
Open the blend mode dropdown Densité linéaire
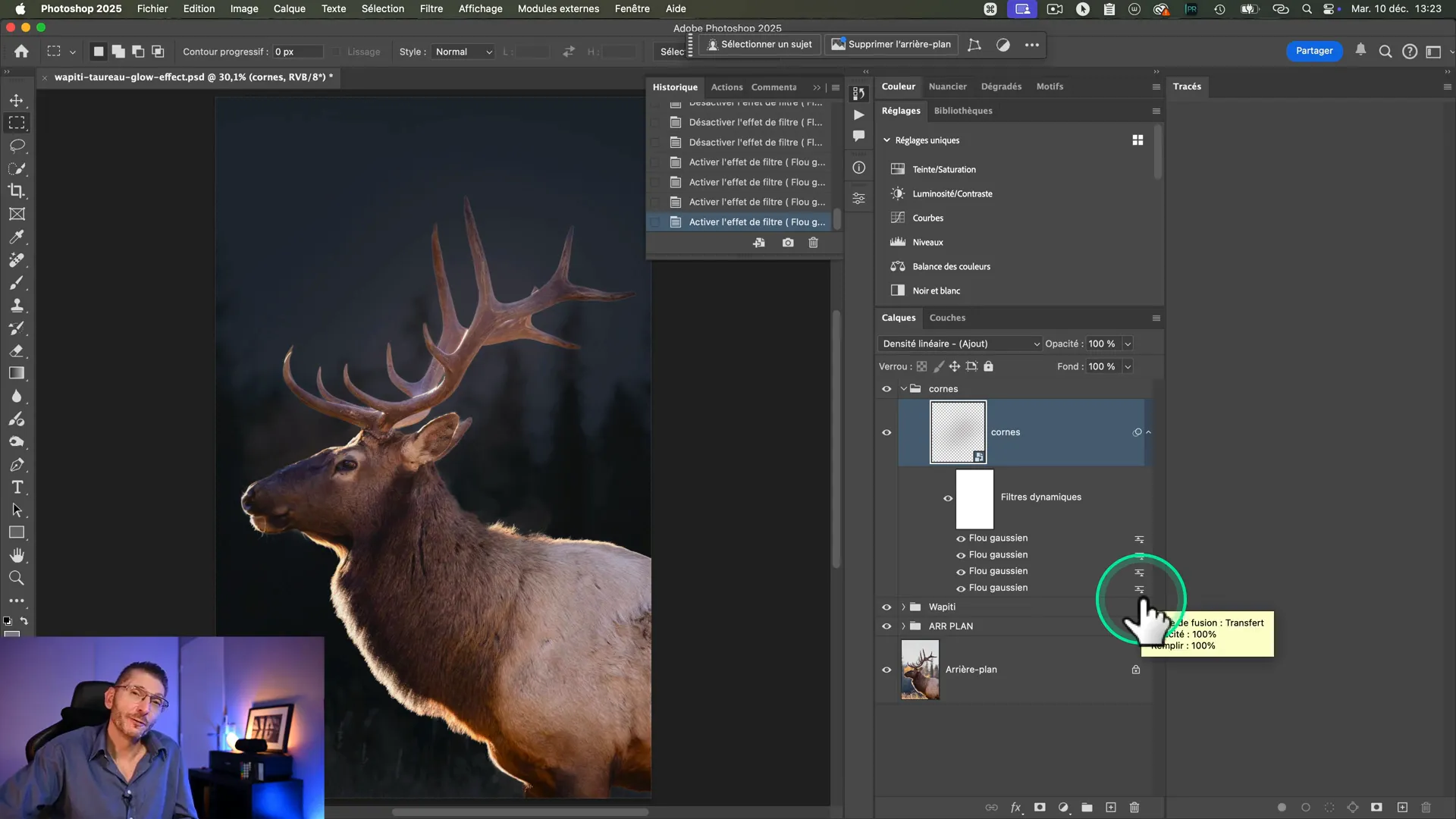(960, 344)
